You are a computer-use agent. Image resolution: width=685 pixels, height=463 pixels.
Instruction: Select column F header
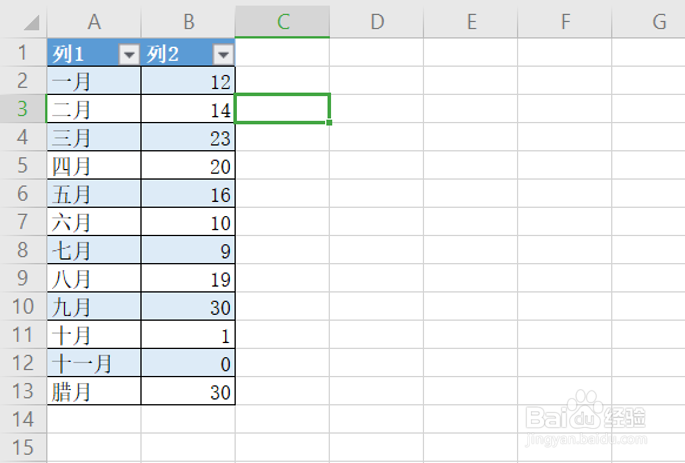[x=565, y=22]
